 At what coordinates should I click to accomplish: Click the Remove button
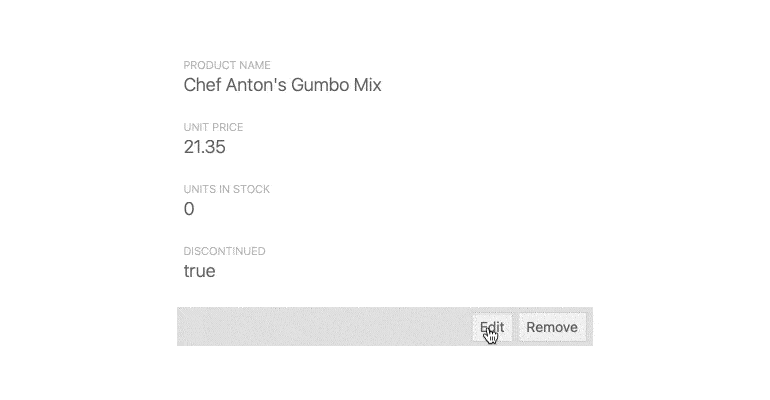coord(552,327)
